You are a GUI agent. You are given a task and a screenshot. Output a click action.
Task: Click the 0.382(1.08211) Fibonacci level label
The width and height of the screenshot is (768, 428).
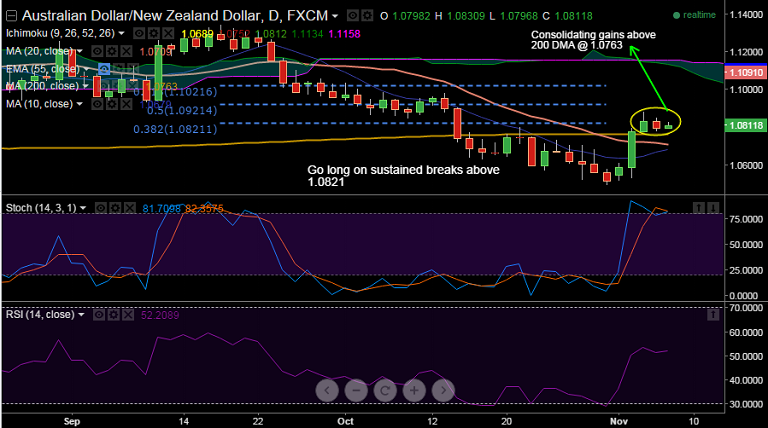pyautogui.click(x=175, y=129)
